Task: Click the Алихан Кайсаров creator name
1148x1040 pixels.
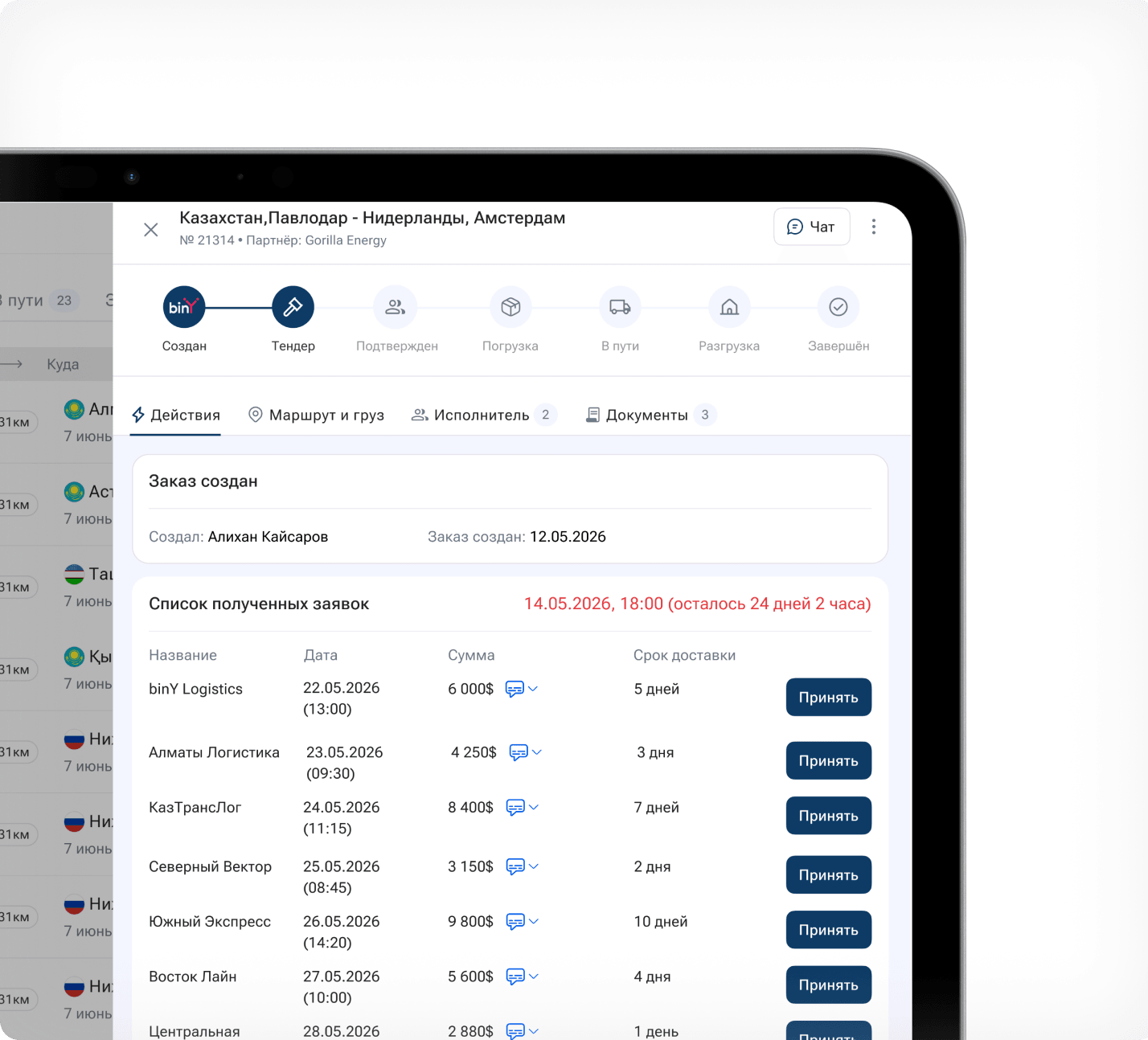Action: point(268,537)
